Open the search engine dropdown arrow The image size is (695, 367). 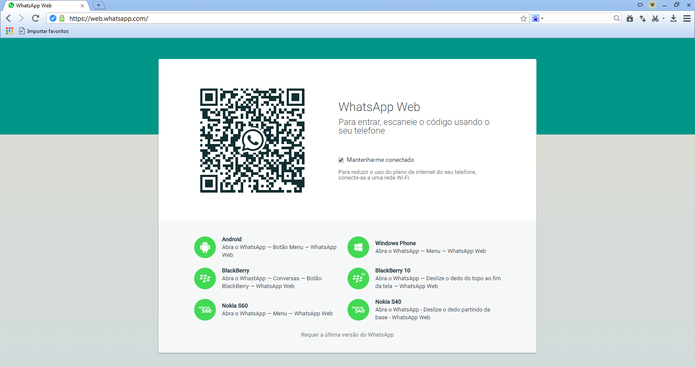[x=543, y=19]
